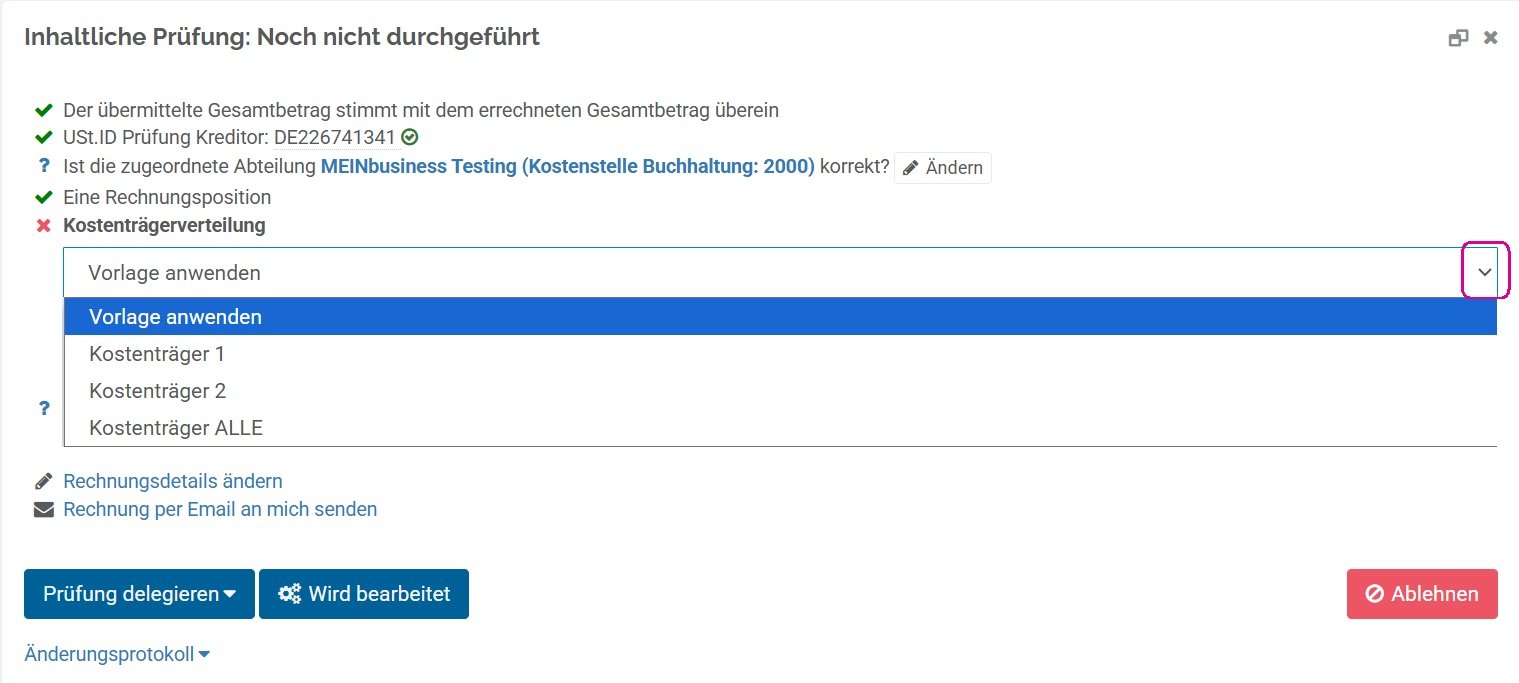1519x683 pixels.
Task: Click the red X next to Kostenträgerverteilung
Action: tap(43, 226)
